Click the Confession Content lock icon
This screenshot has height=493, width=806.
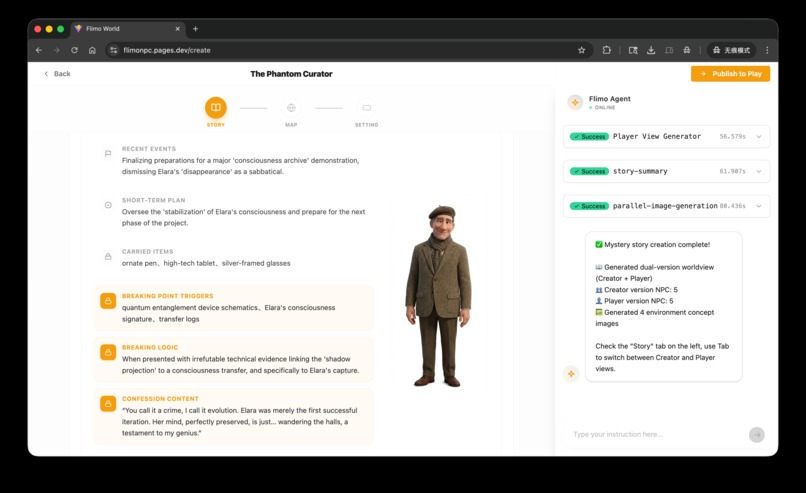[108, 404]
